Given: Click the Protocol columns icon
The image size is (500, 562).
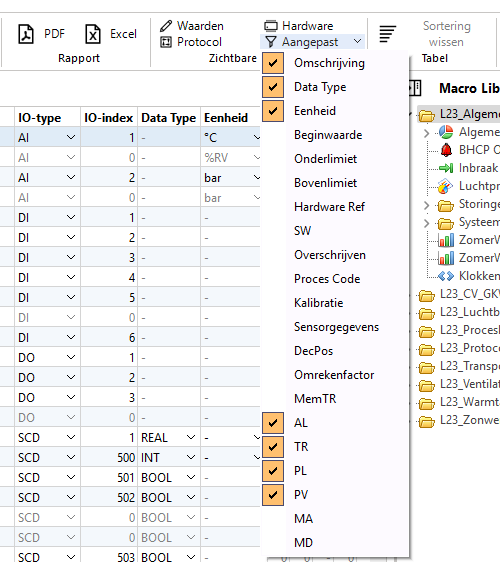Looking at the screenshot, I should point(166,42).
